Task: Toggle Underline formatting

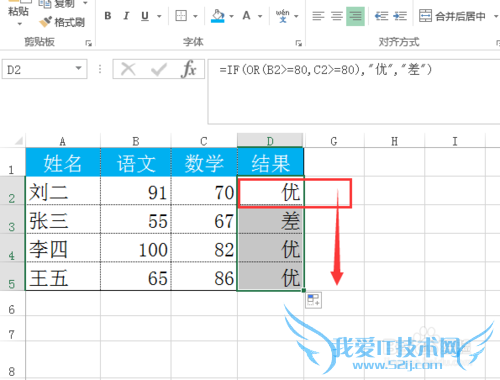Action: [x=145, y=16]
